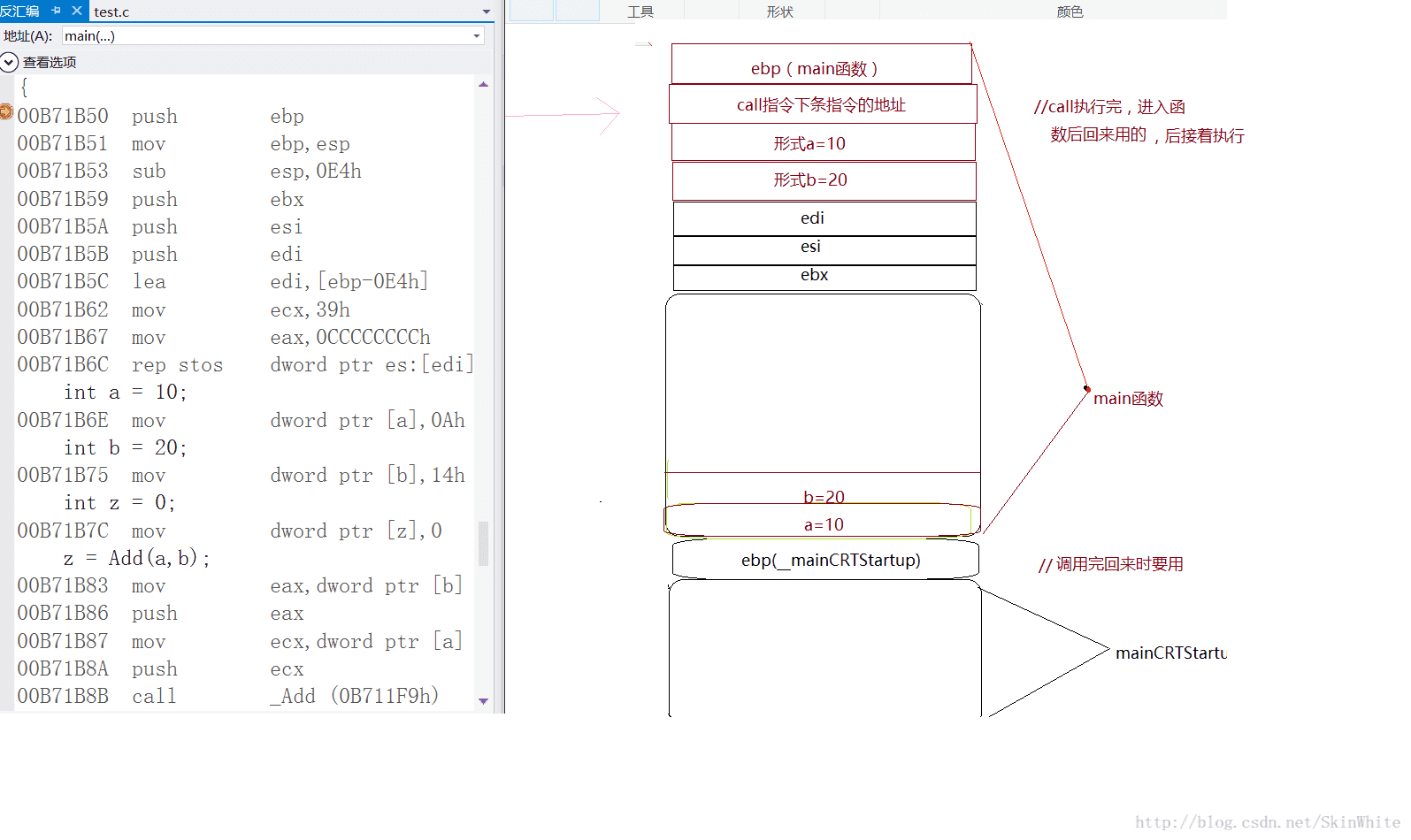The image size is (1411, 840).
Task: Expand the 查看选项 chevron
Action: [x=9, y=62]
